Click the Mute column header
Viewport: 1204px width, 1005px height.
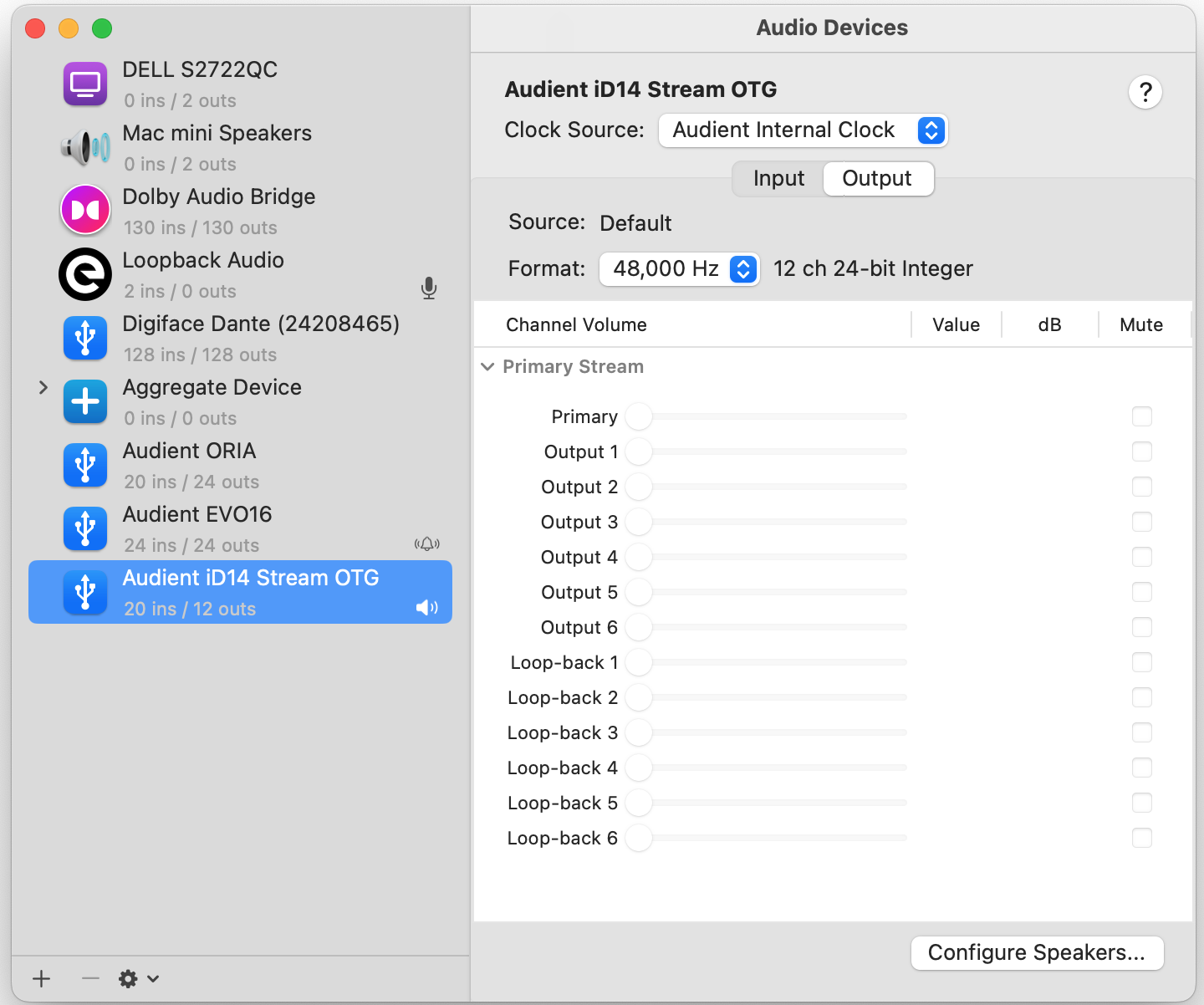pyautogui.click(x=1141, y=325)
